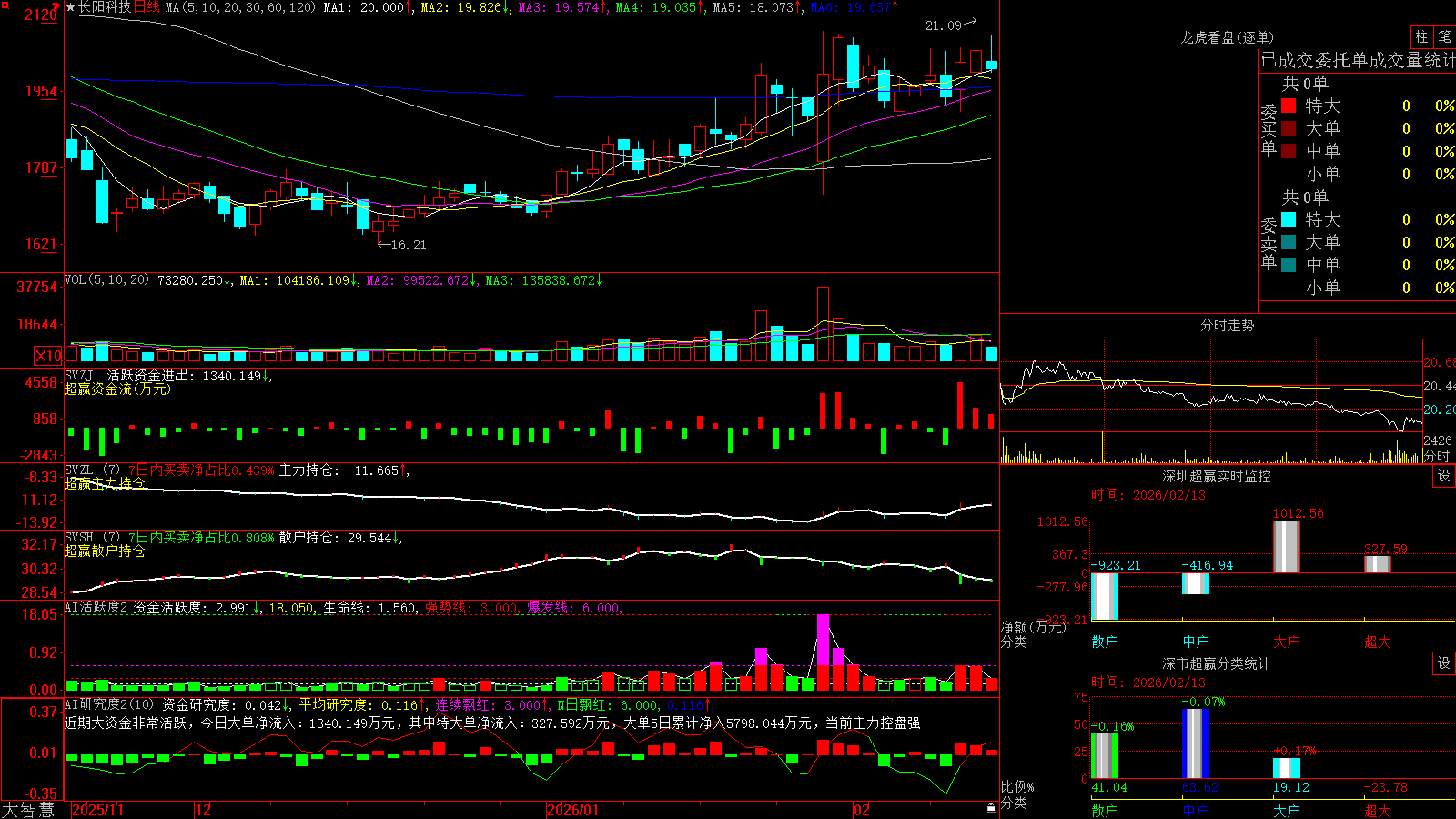Click 爆发线: 6.000 label
The image size is (1456, 819).
[x=573, y=608]
